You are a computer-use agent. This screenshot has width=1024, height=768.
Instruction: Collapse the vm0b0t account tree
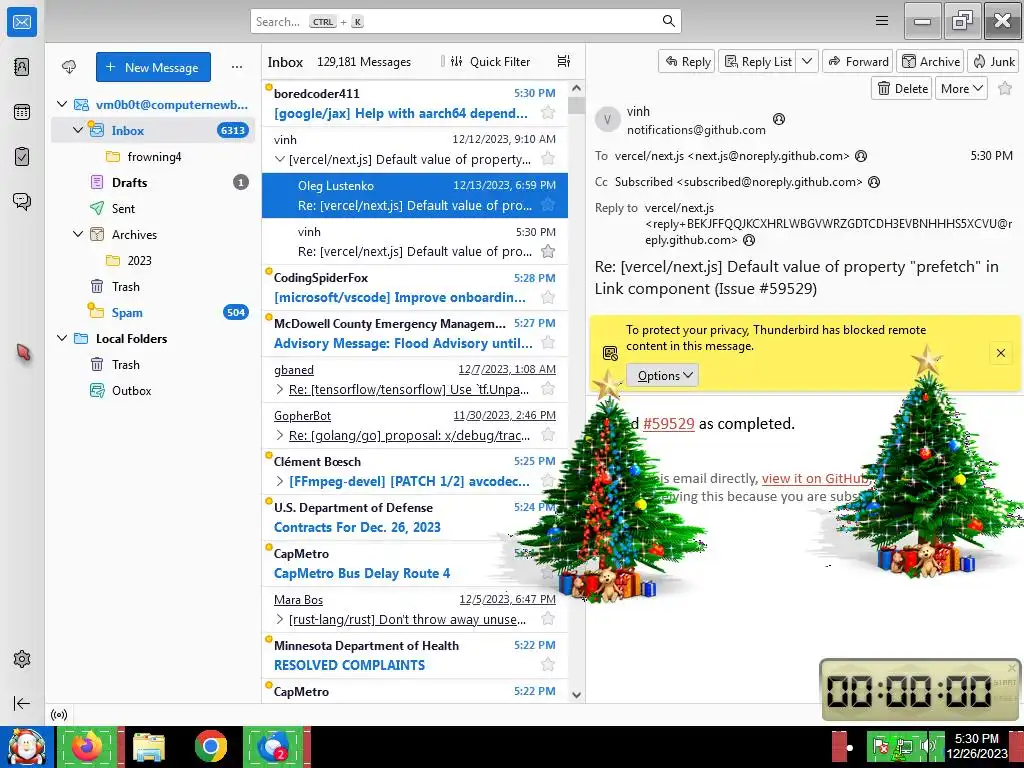click(62, 104)
